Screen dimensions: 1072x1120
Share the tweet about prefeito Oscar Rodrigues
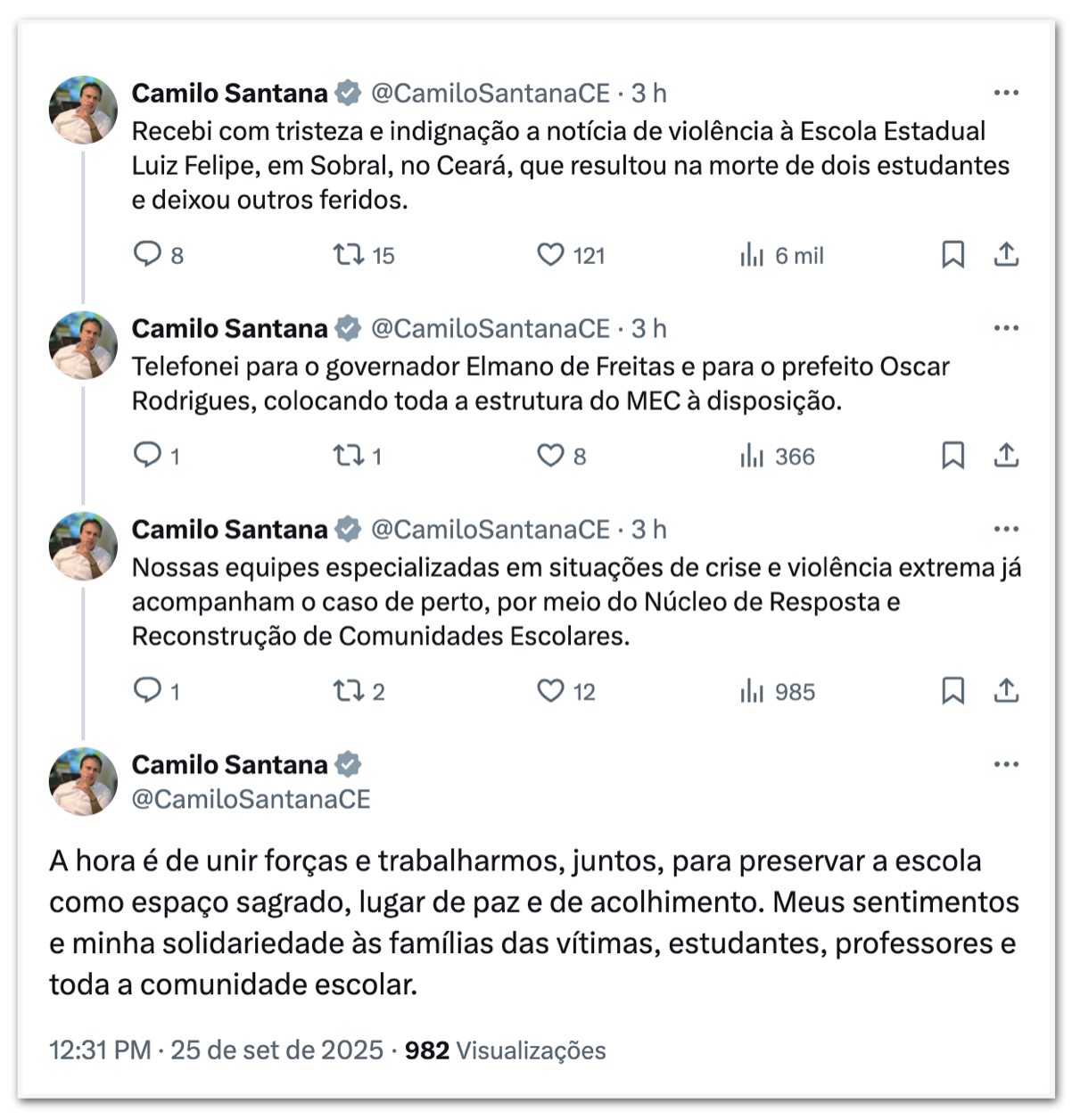(x=1006, y=456)
